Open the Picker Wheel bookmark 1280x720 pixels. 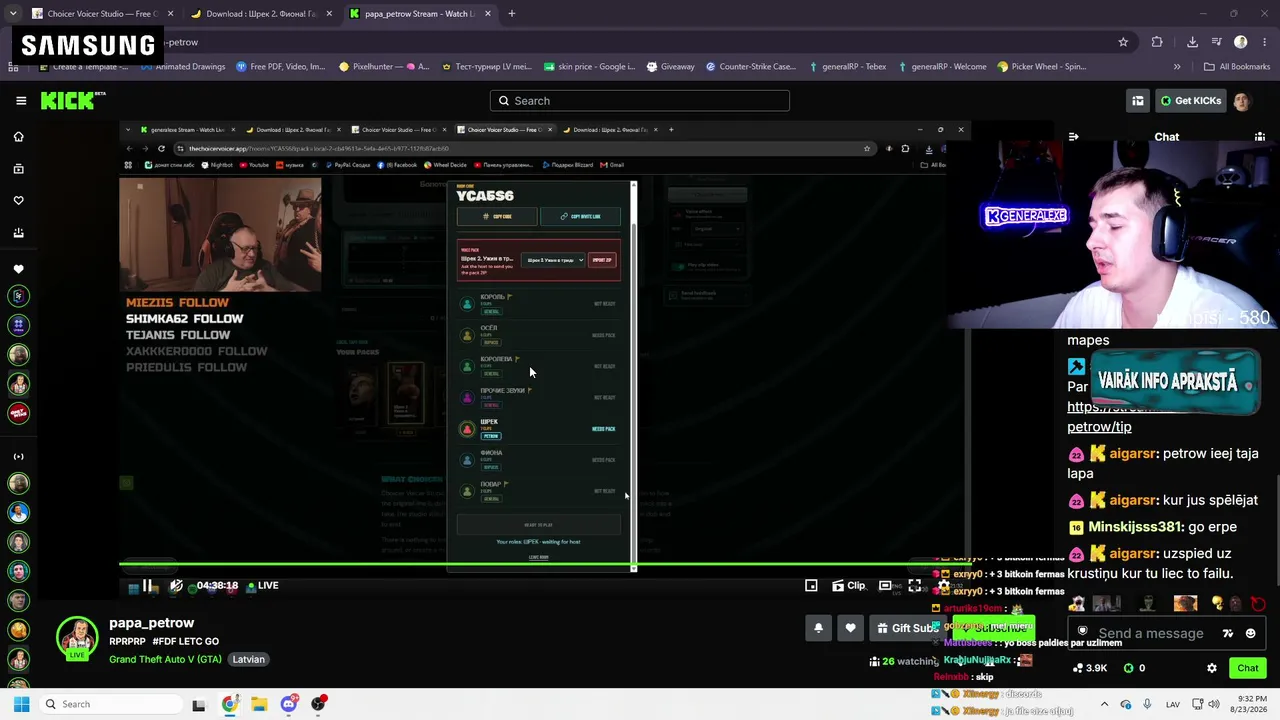[x=1042, y=67]
